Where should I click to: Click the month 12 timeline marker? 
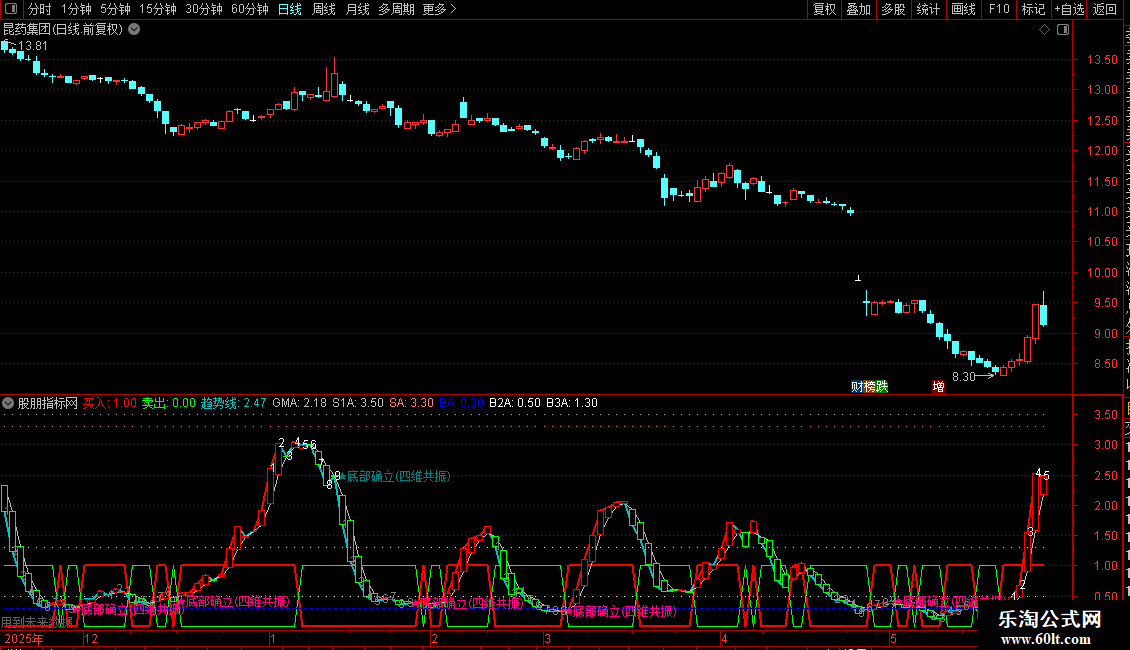[91, 639]
